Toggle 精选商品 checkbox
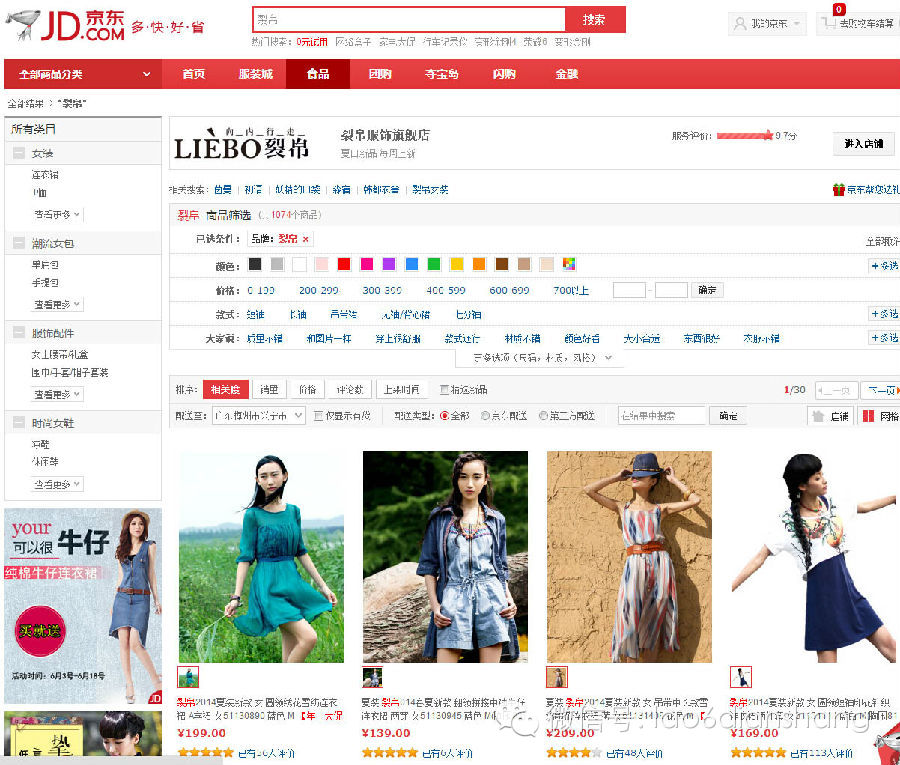Image resolution: width=900 pixels, height=765 pixels. coord(444,390)
